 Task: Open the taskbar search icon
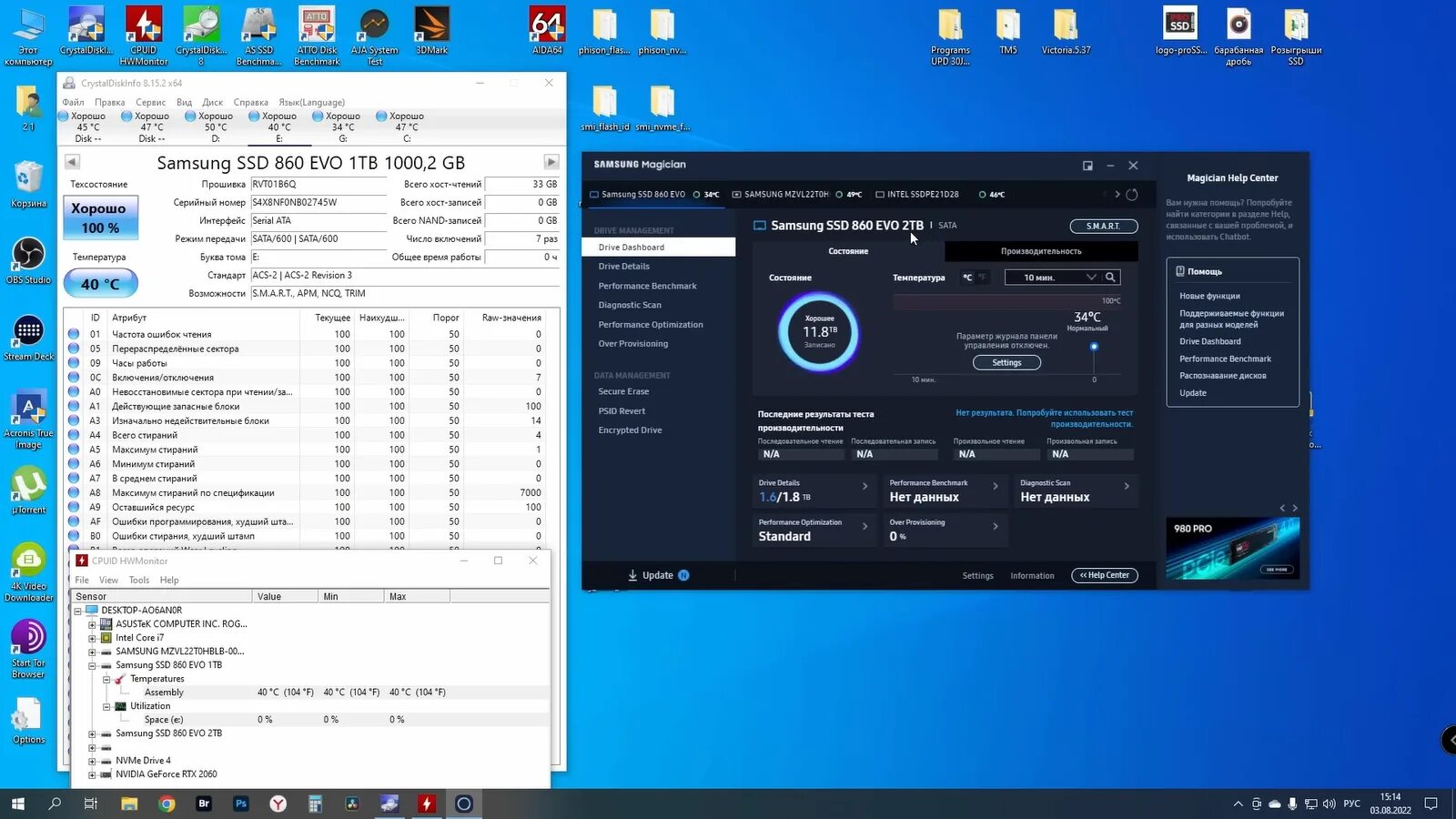click(x=55, y=804)
